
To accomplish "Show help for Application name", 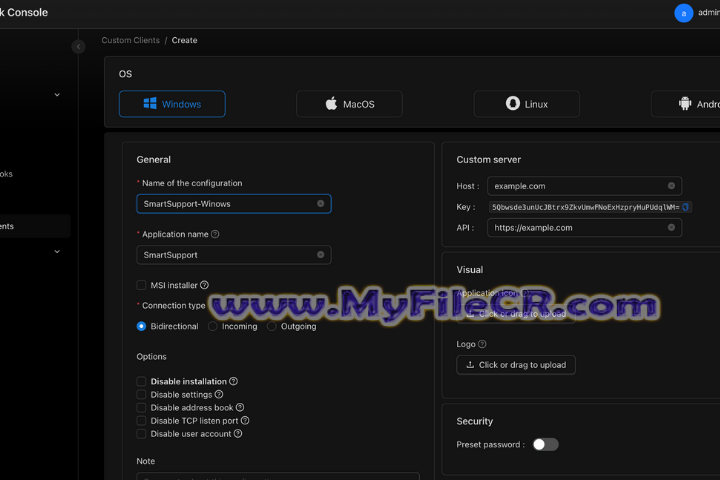I will point(215,234).
